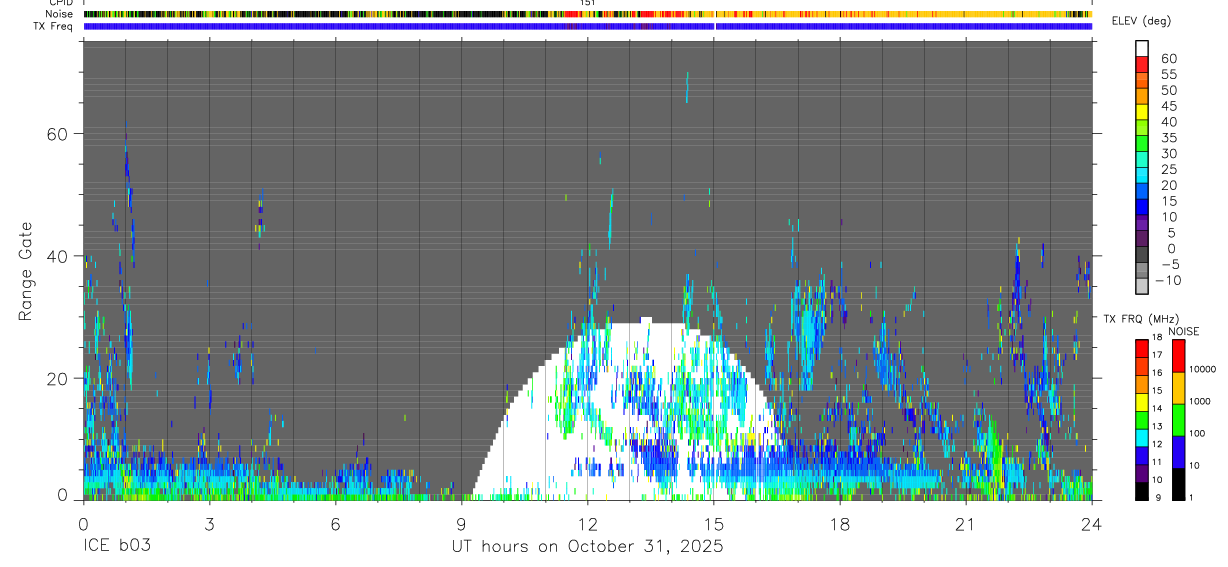Viewport: 1228px width, 567px height.
Task: Click the 25 label on ELEV color bar
Action: click(1169, 170)
